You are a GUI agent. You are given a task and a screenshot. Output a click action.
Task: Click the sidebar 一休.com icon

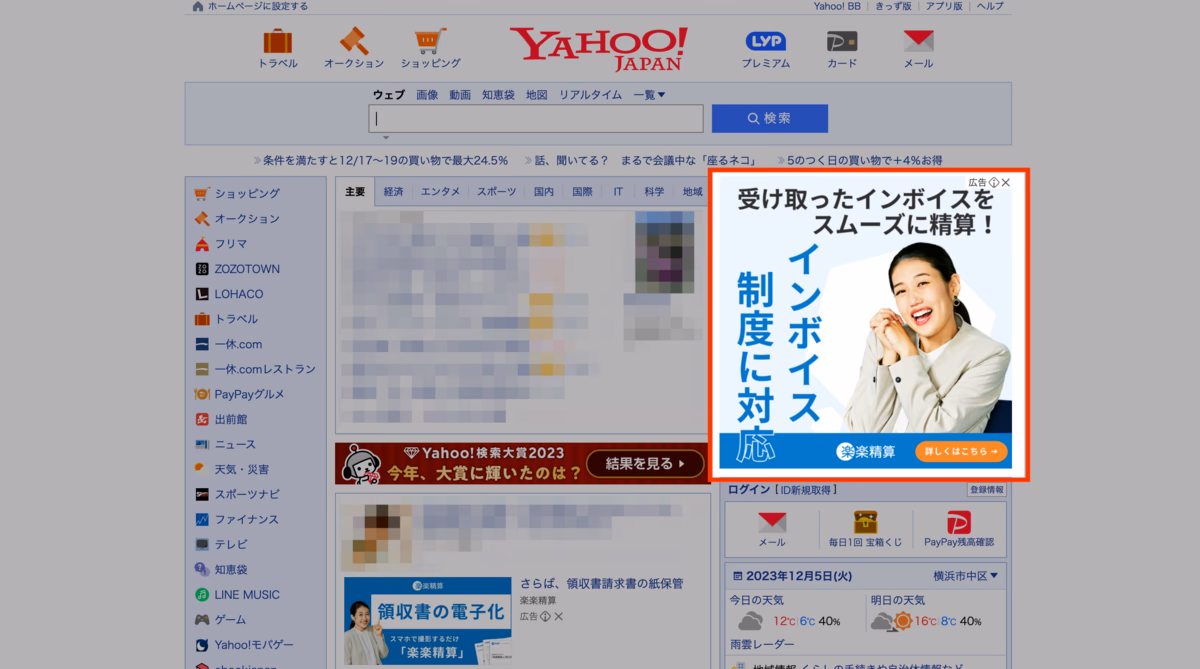202,344
